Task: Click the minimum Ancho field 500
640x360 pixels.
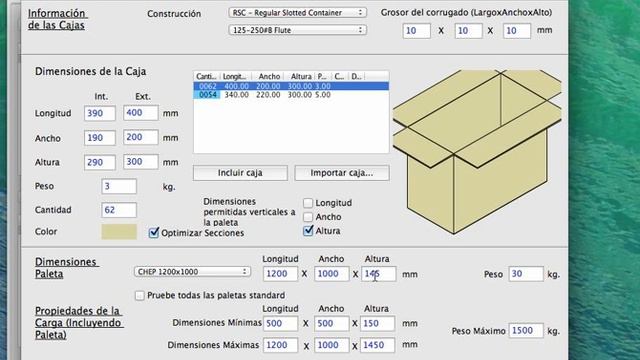Action: point(331,323)
